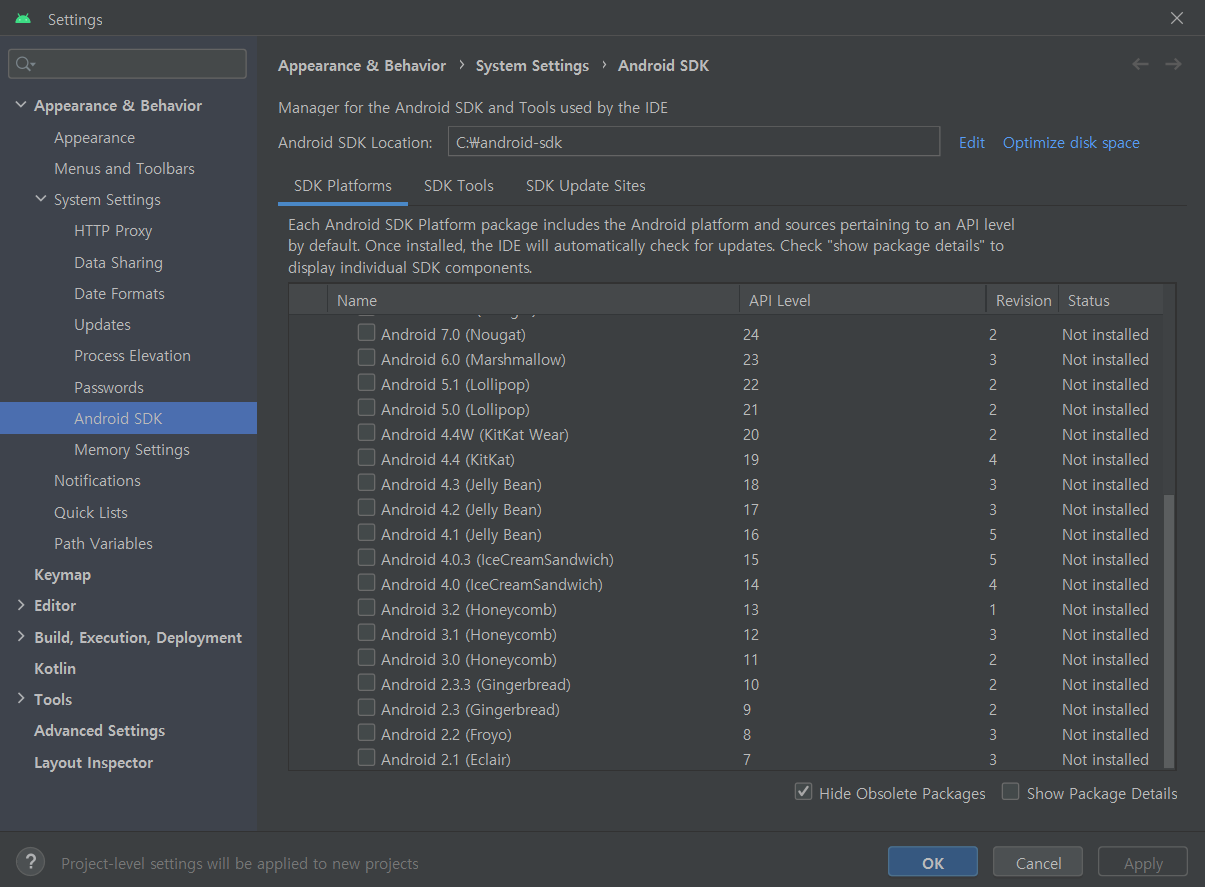Click the help question mark button

coord(31,862)
